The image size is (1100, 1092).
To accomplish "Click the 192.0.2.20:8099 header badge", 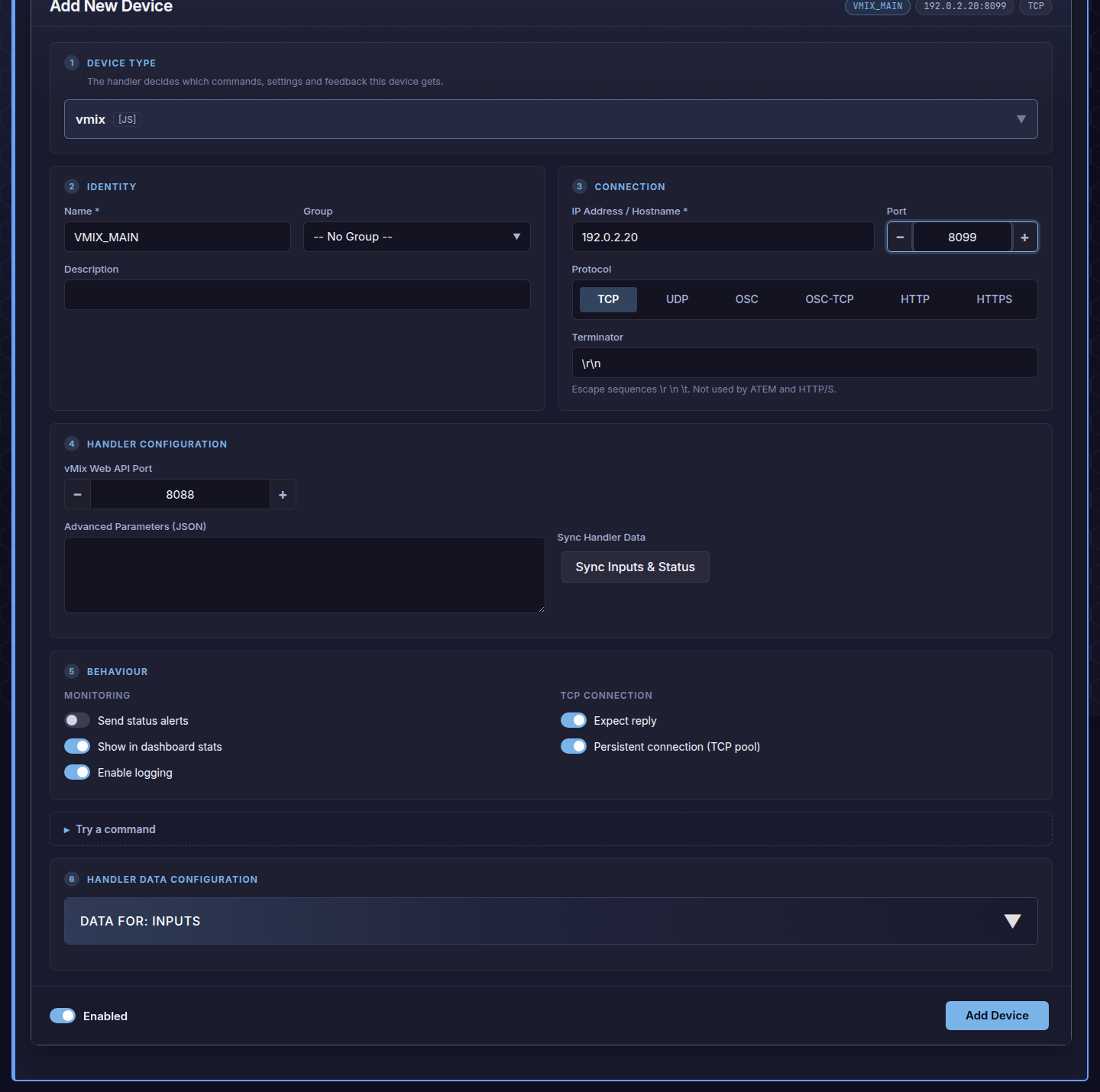I will click(x=965, y=6).
